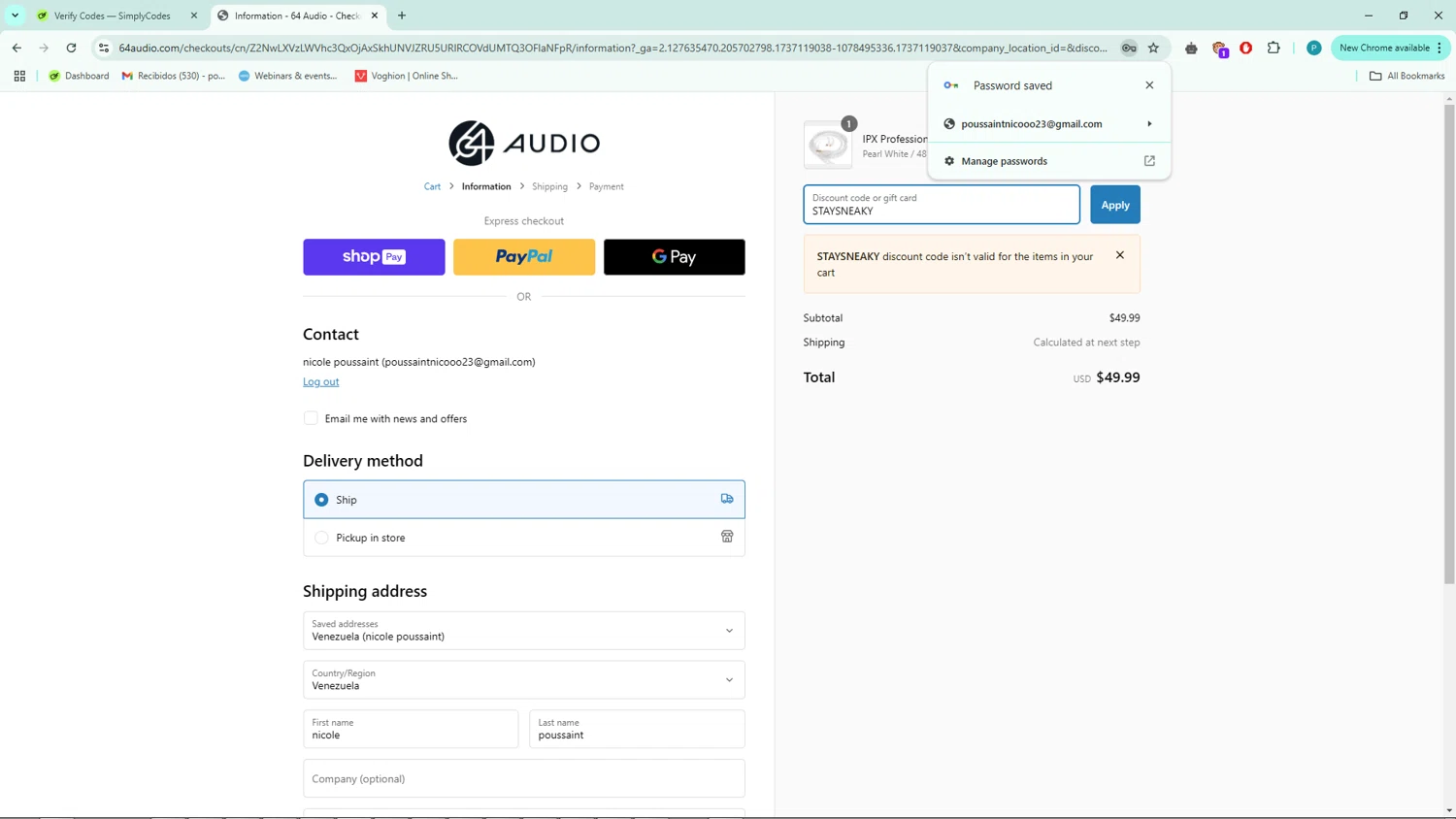Bookmark this page with the star icon
1456x819 pixels.
tap(1153, 48)
